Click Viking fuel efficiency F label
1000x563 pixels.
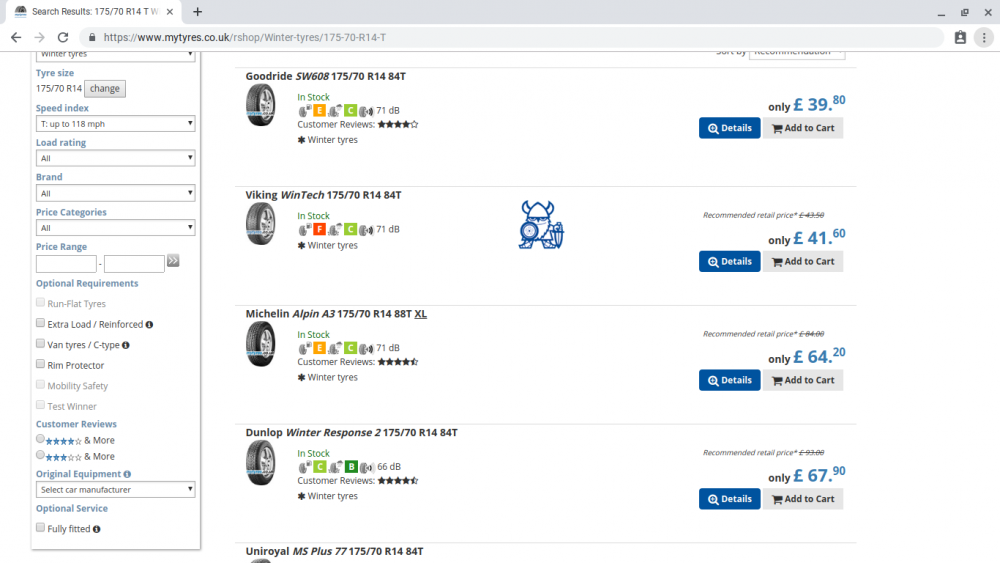(x=319, y=229)
